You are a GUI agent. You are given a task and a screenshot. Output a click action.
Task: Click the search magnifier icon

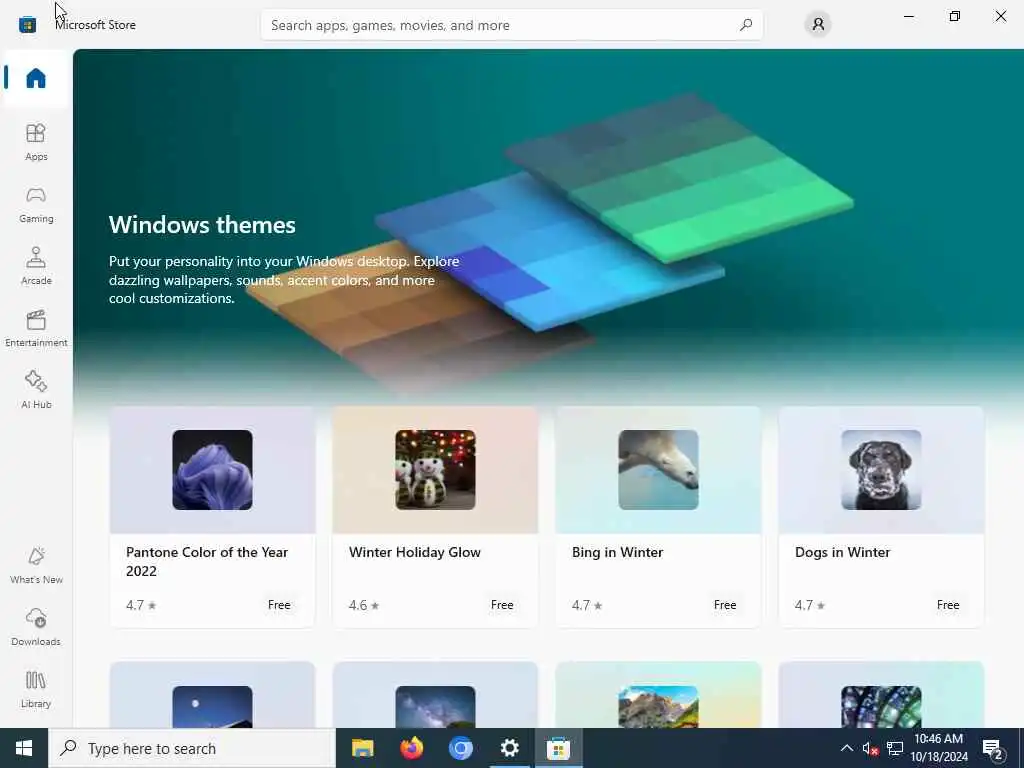(x=746, y=25)
